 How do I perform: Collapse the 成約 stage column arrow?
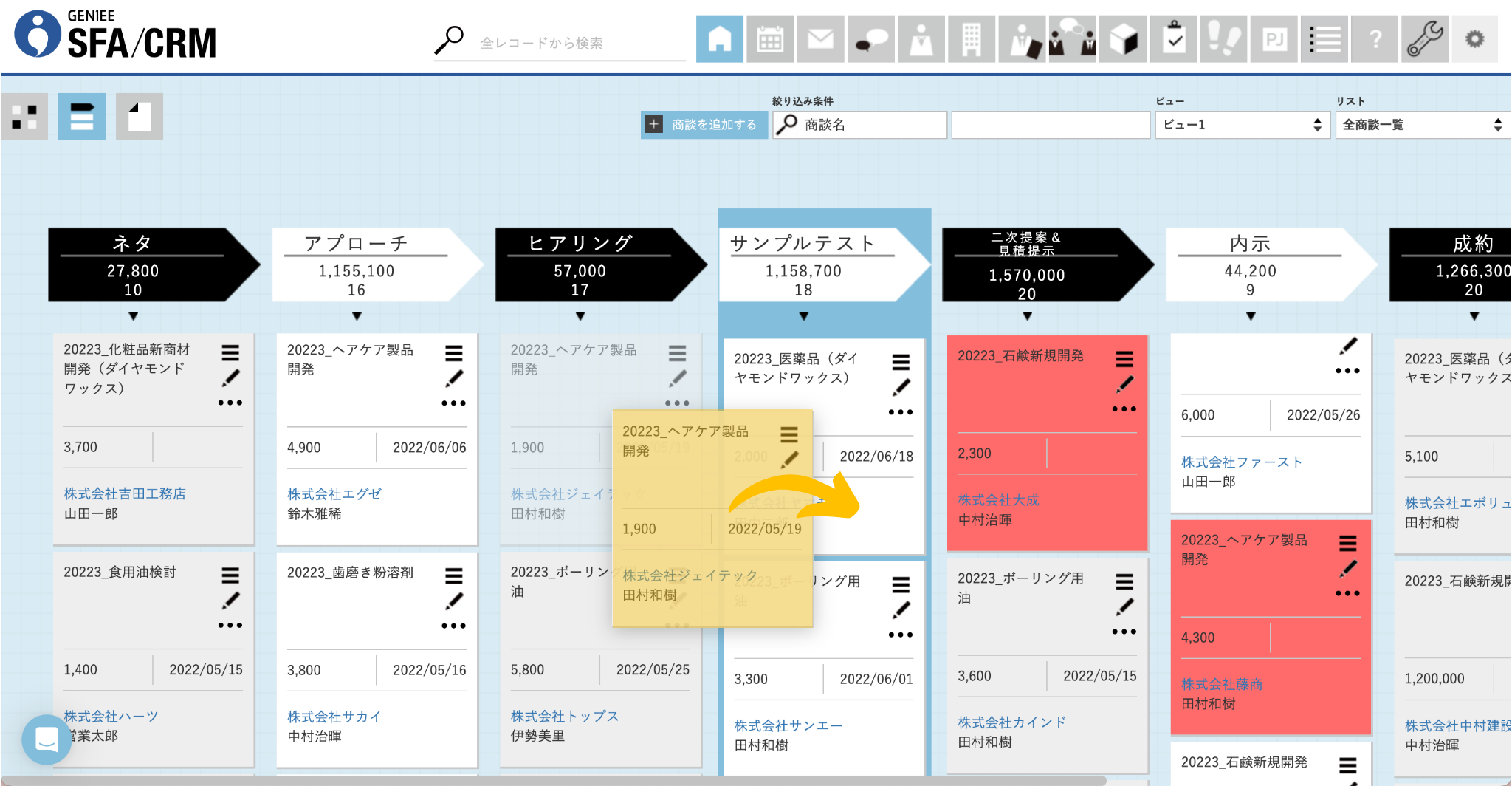click(x=1474, y=316)
